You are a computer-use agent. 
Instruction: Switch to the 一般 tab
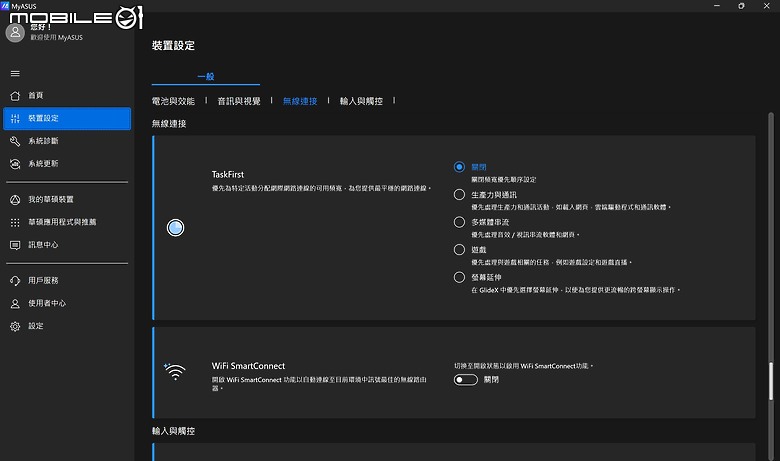click(205, 77)
